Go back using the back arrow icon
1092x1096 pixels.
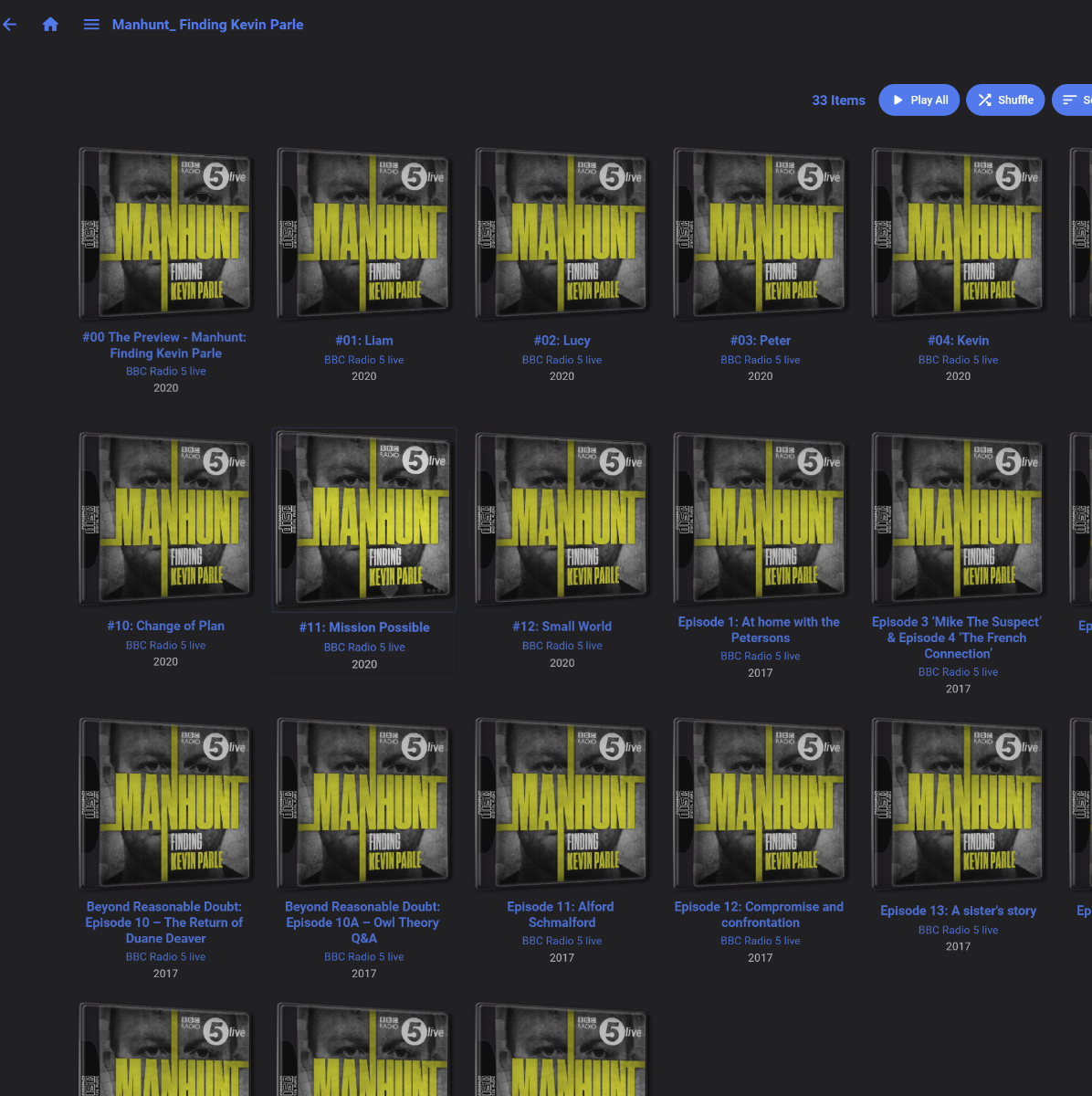click(10, 25)
